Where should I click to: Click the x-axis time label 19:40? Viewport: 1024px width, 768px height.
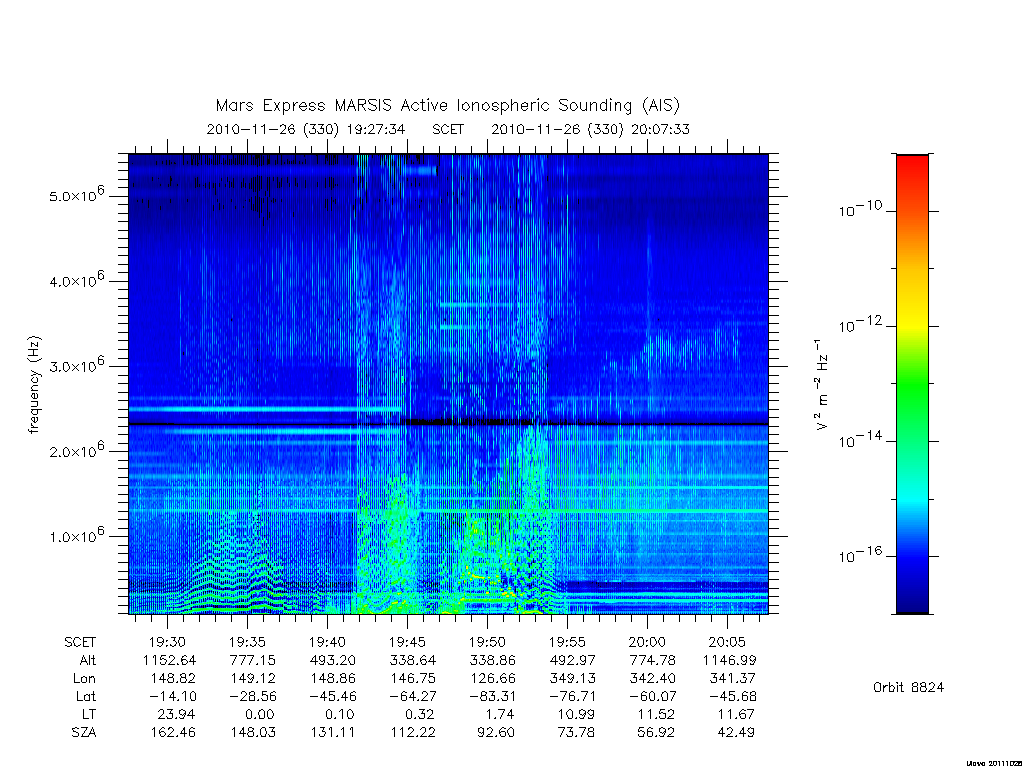pyautogui.click(x=327, y=642)
